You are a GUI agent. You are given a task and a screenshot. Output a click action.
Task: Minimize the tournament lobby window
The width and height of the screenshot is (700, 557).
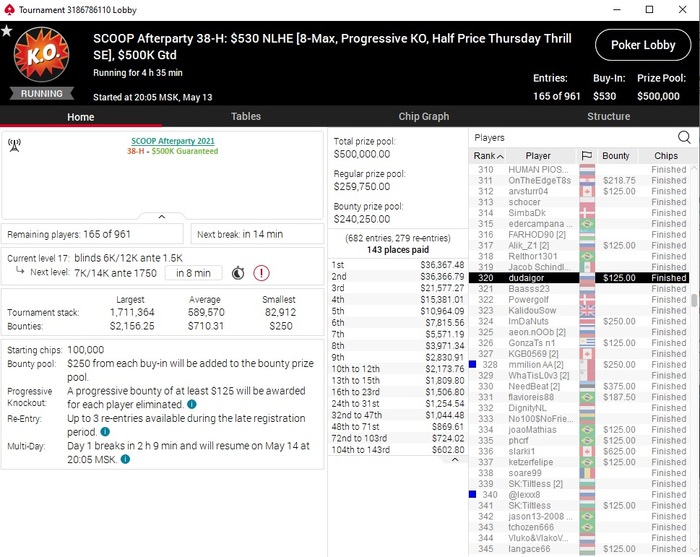[617, 9]
